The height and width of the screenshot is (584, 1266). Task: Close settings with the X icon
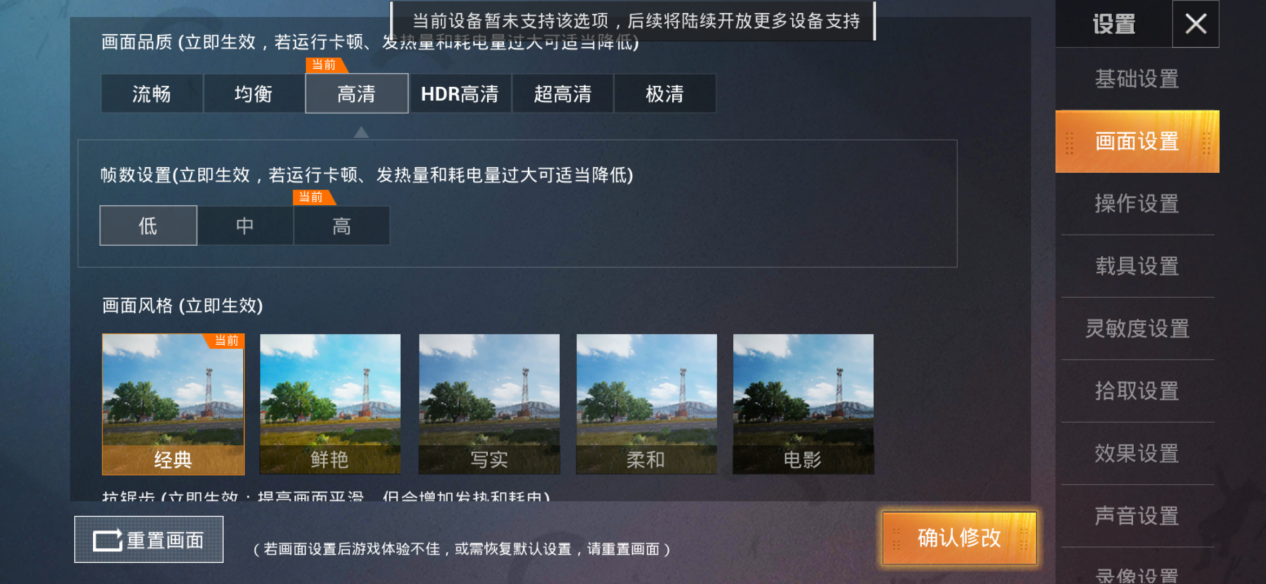(x=1195, y=24)
